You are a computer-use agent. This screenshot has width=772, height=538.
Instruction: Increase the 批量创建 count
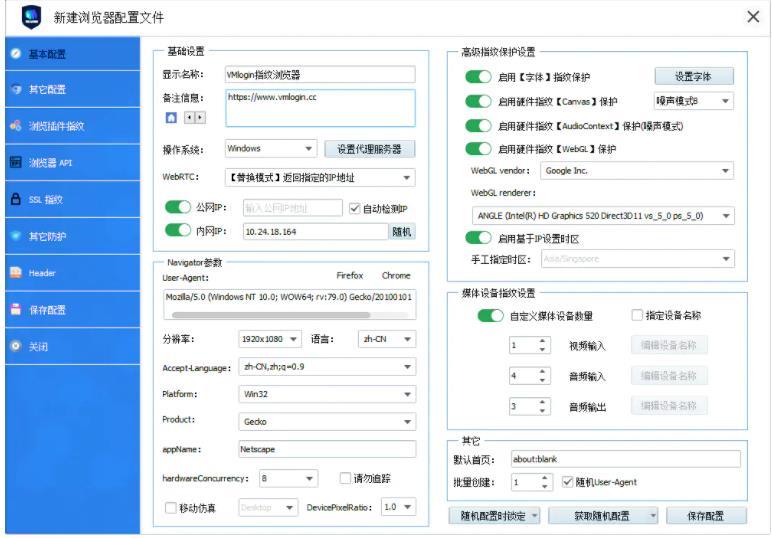pos(544,477)
